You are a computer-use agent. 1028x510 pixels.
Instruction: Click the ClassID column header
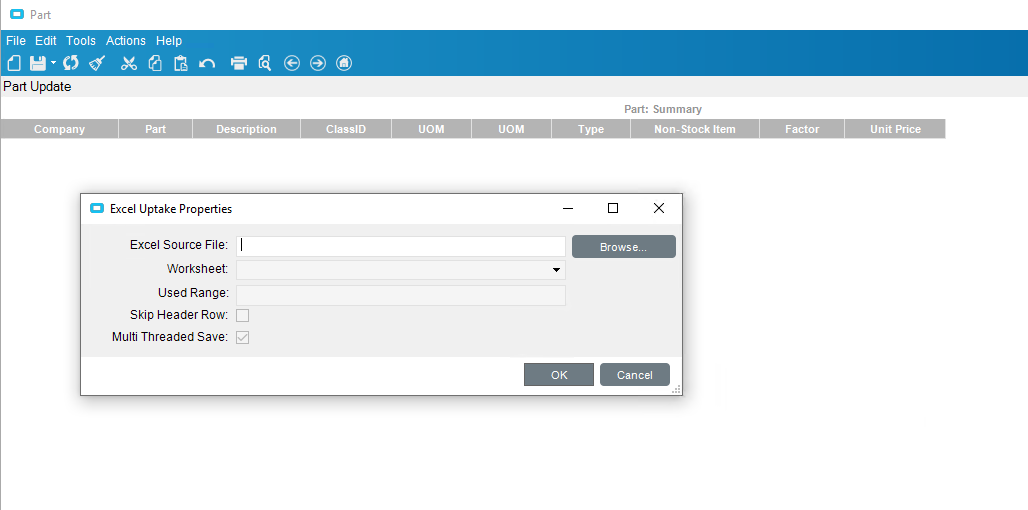coord(346,129)
